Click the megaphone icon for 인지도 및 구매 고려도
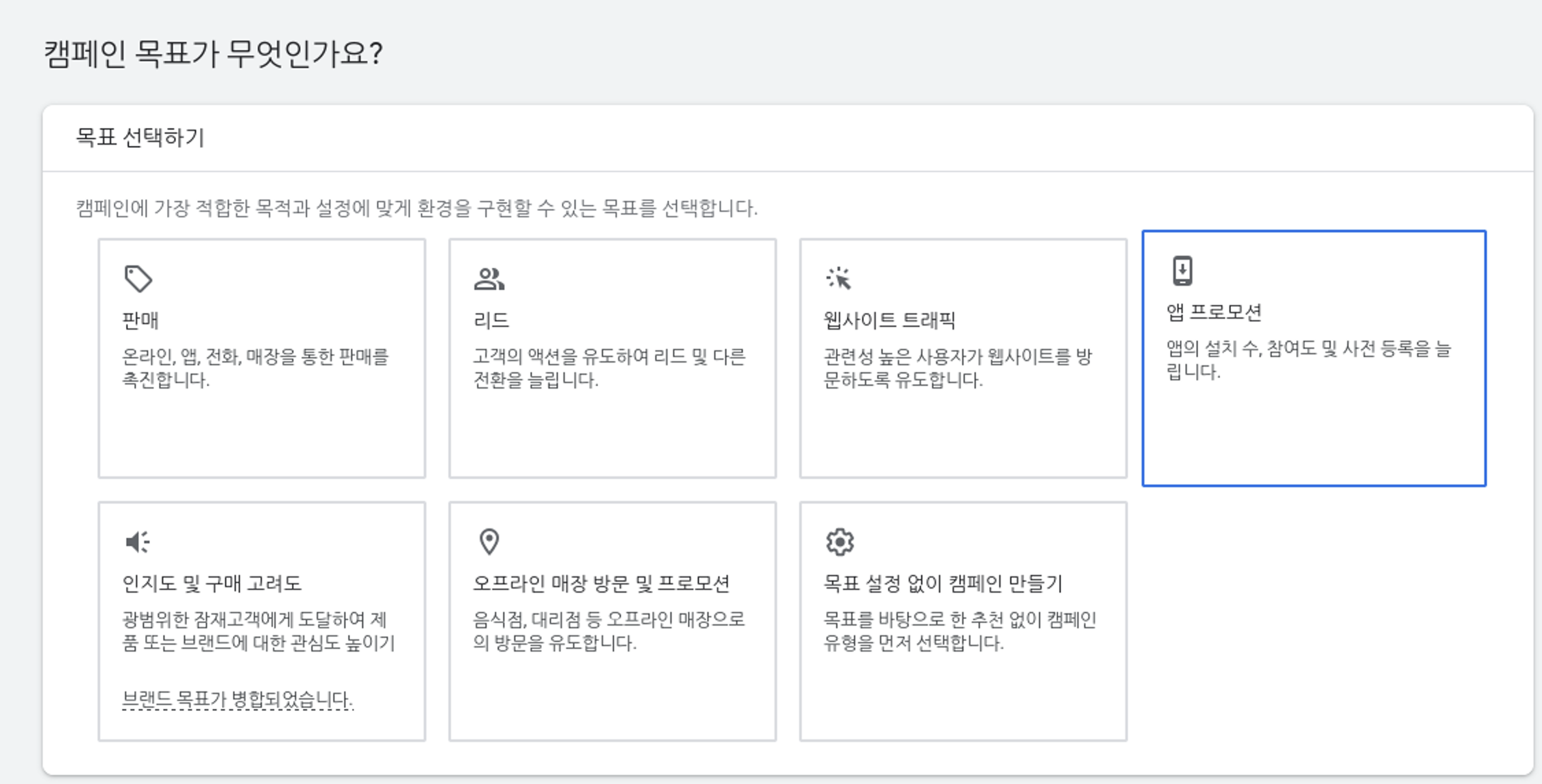This screenshot has height=784, width=1542. tap(137, 541)
